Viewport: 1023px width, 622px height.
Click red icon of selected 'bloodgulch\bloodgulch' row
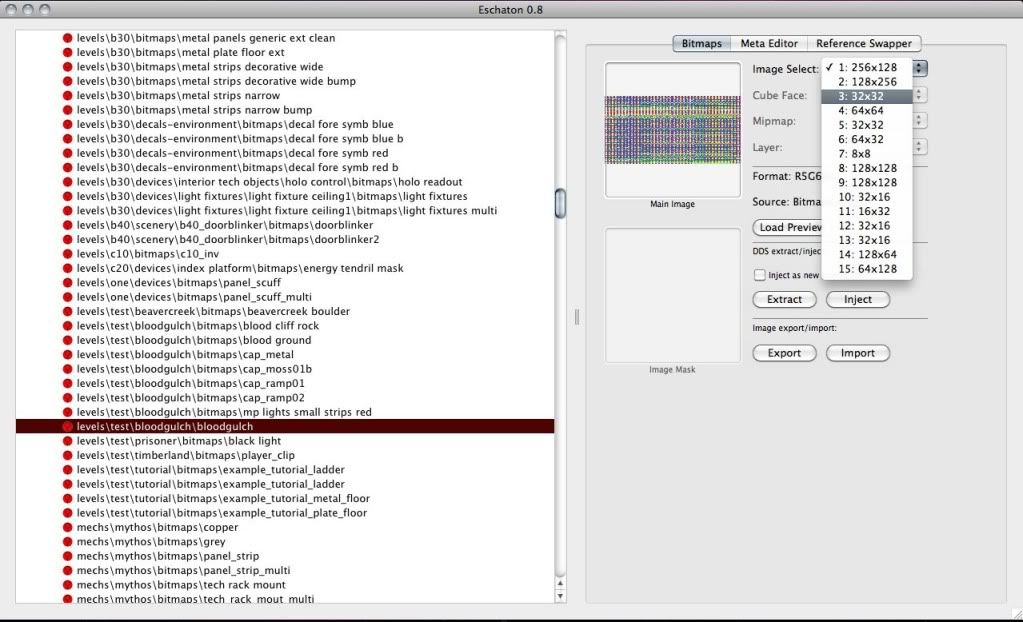tap(67, 426)
